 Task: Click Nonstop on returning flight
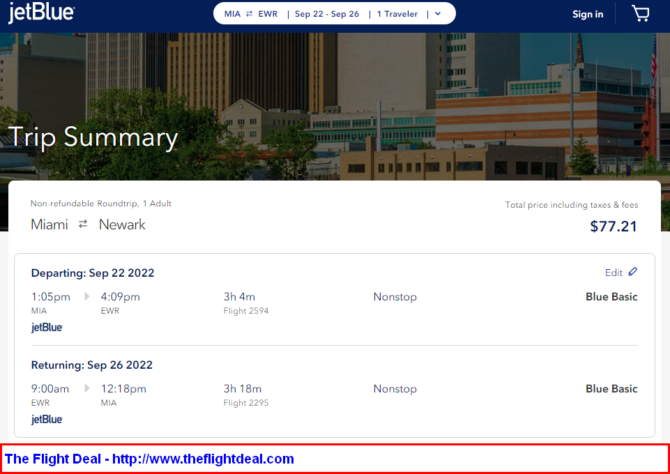(x=395, y=389)
